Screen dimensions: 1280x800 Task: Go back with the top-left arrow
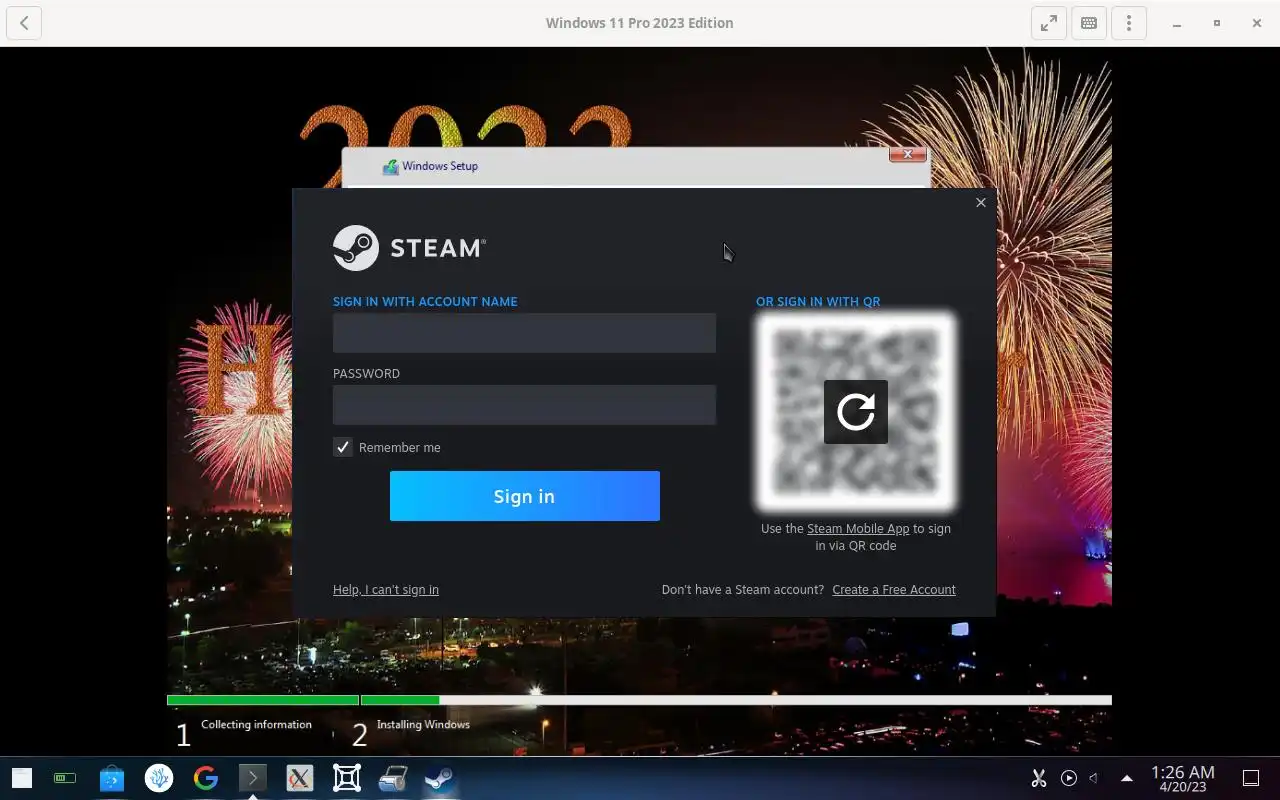point(24,23)
